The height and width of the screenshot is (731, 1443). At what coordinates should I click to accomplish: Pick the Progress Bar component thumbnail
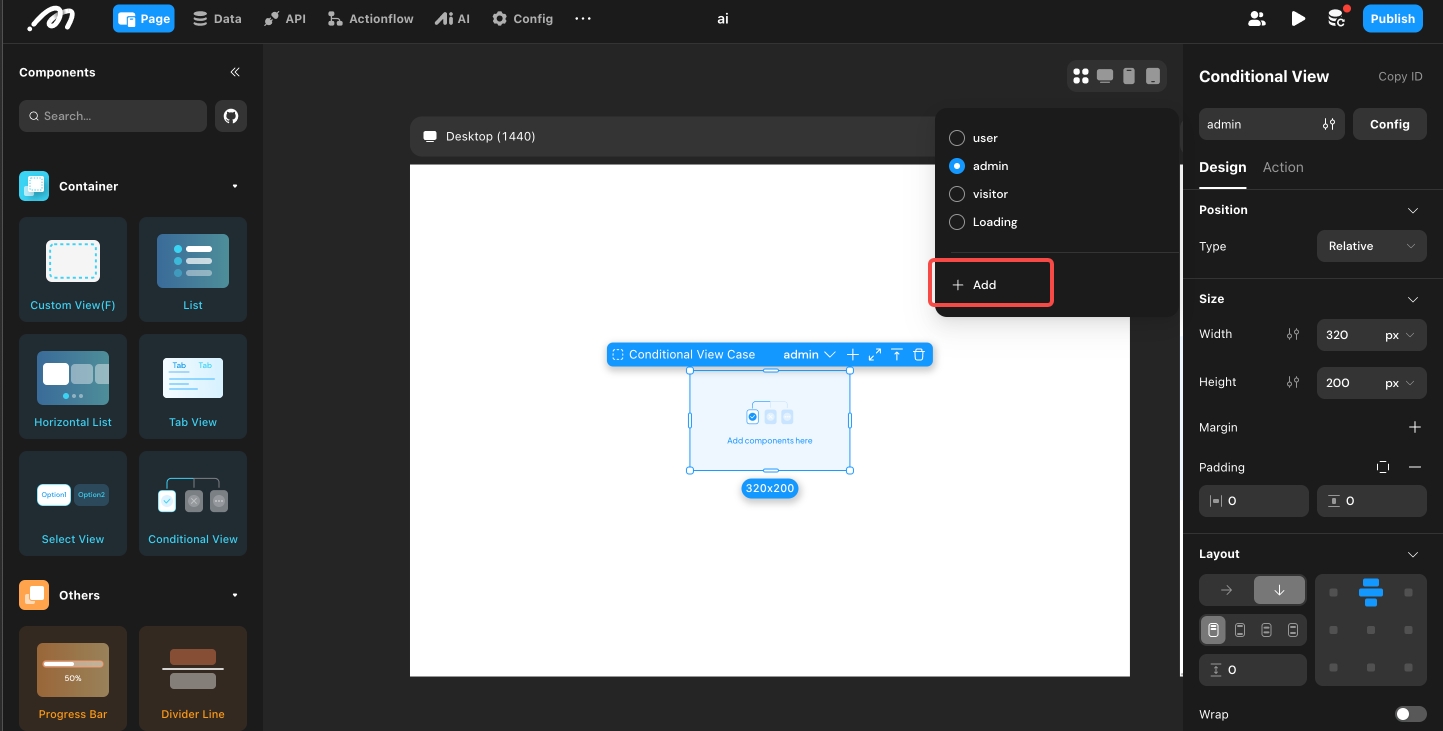point(73,679)
